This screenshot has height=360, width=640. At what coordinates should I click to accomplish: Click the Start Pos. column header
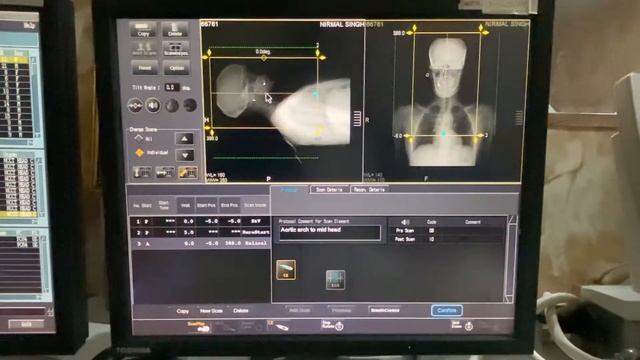click(x=206, y=205)
